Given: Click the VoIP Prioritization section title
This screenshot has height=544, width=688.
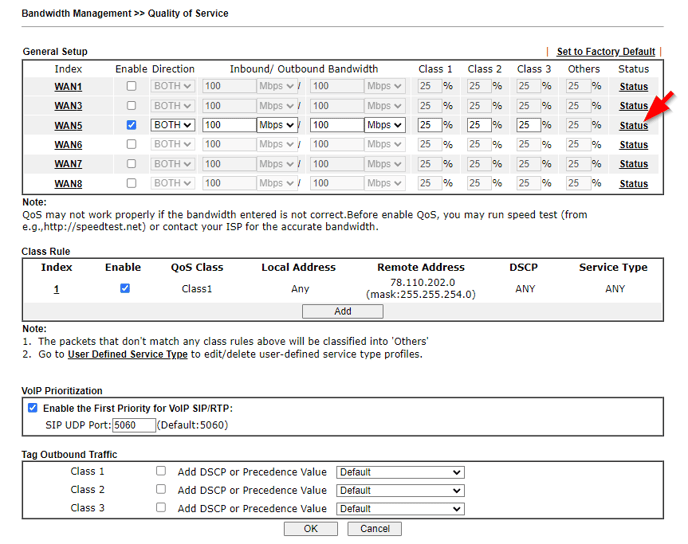Looking at the screenshot, I should 62,391.
